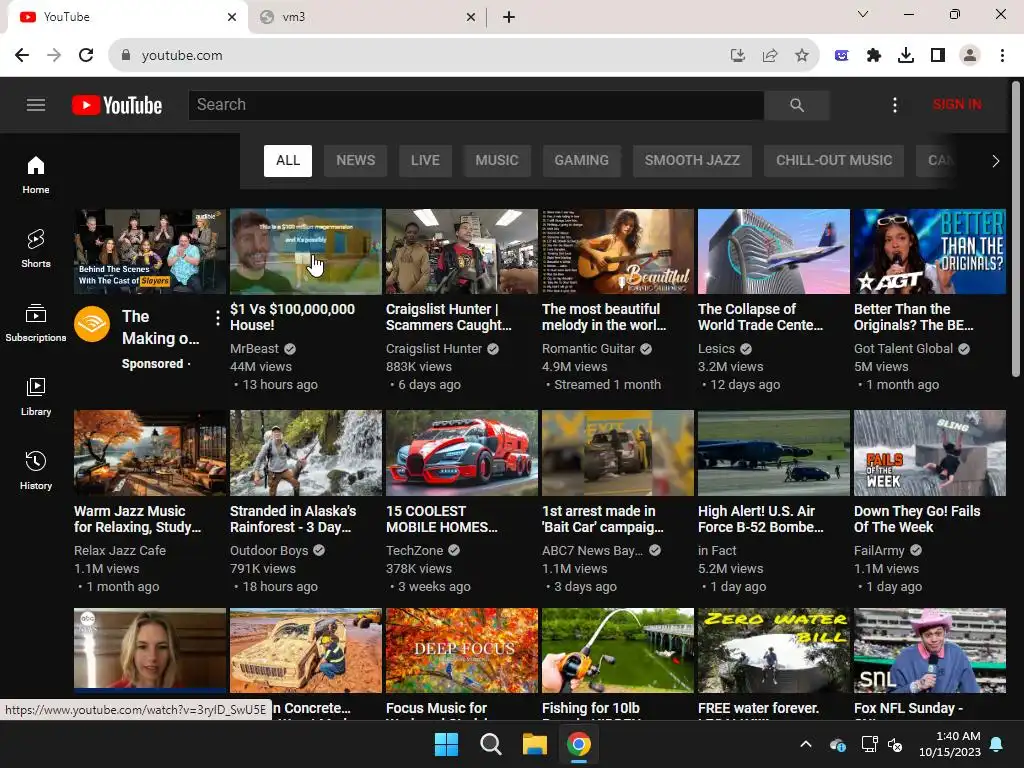Click the padlock site info icon
The width and height of the screenshot is (1024, 768).
pos(126,56)
